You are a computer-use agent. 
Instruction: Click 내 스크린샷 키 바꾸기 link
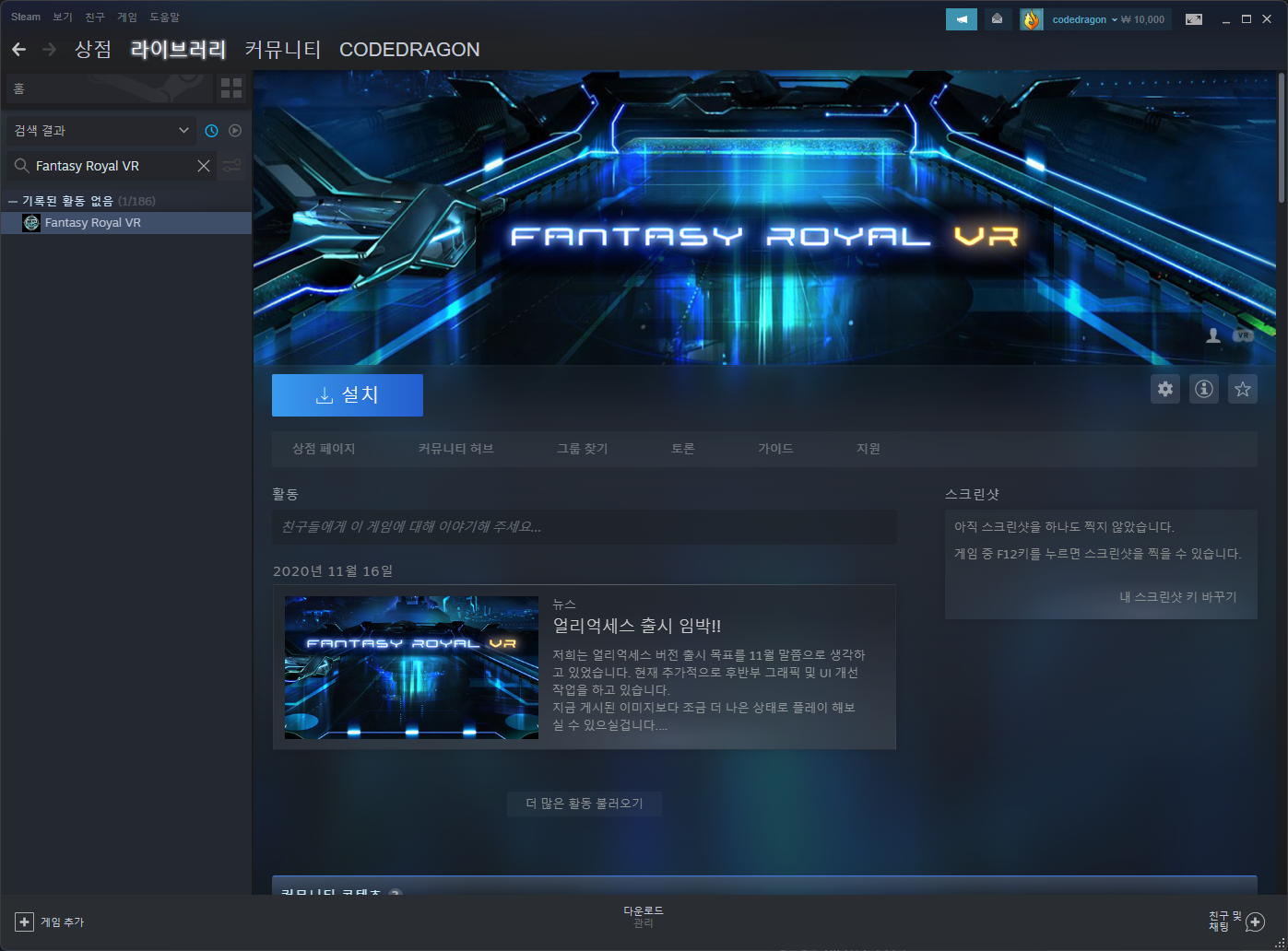click(1178, 597)
